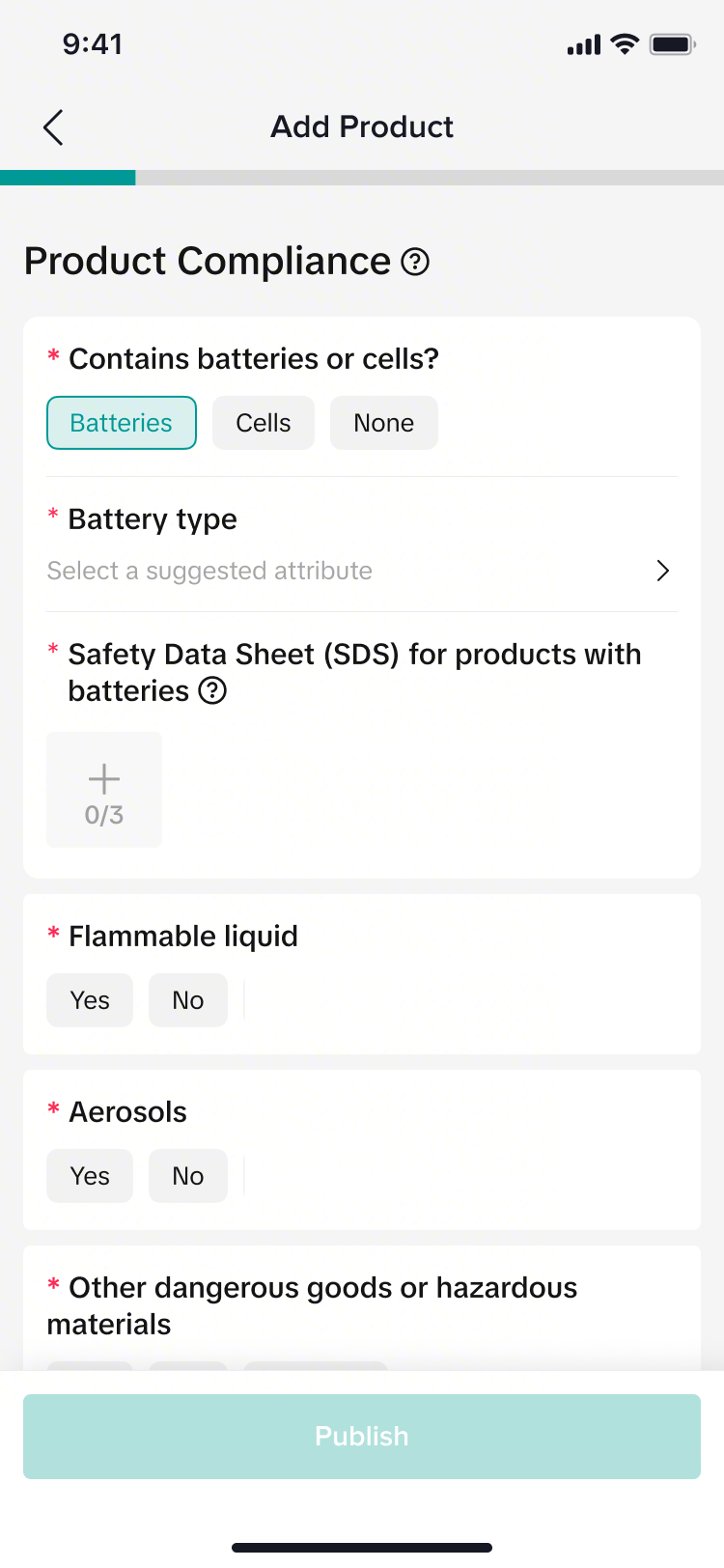Image resolution: width=724 pixels, height=1568 pixels.
Task: Choose No for Flammable liquid
Action: (x=188, y=1000)
